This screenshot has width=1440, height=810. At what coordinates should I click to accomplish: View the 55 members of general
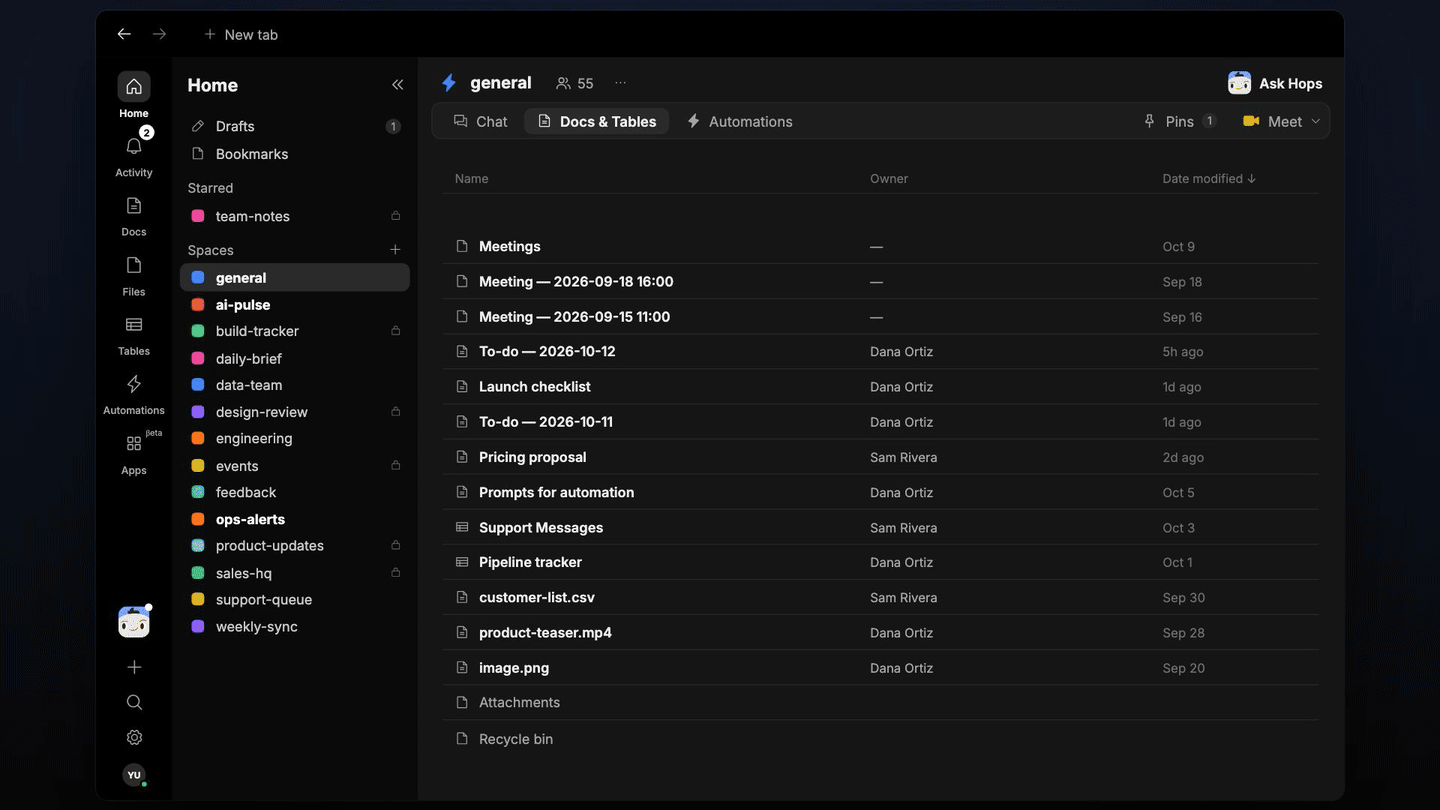575,84
